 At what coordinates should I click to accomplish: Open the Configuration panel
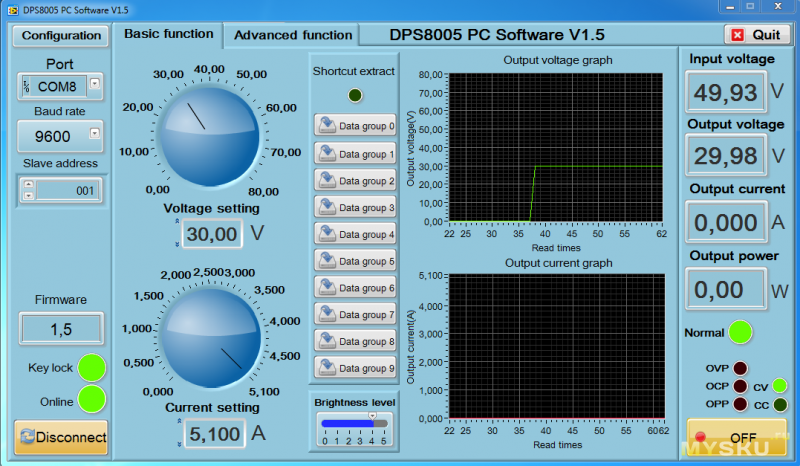[x=61, y=36]
